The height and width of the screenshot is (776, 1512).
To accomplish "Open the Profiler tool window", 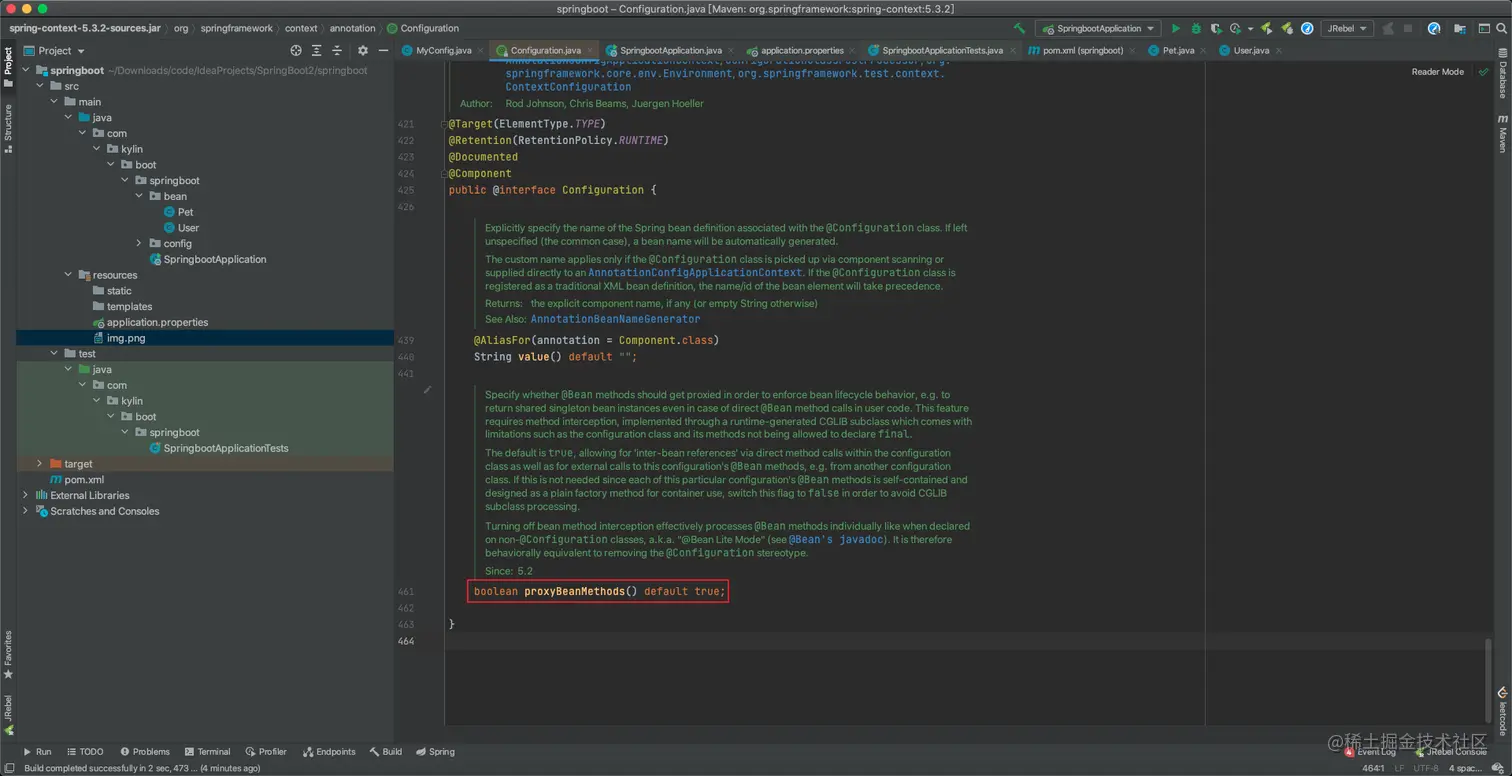I will pyautogui.click(x=266, y=752).
